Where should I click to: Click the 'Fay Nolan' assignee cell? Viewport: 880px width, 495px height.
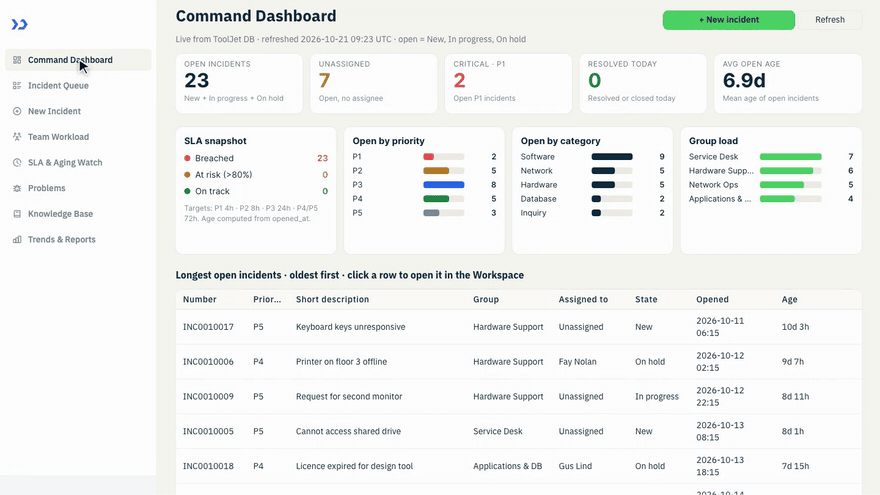[x=578, y=361]
